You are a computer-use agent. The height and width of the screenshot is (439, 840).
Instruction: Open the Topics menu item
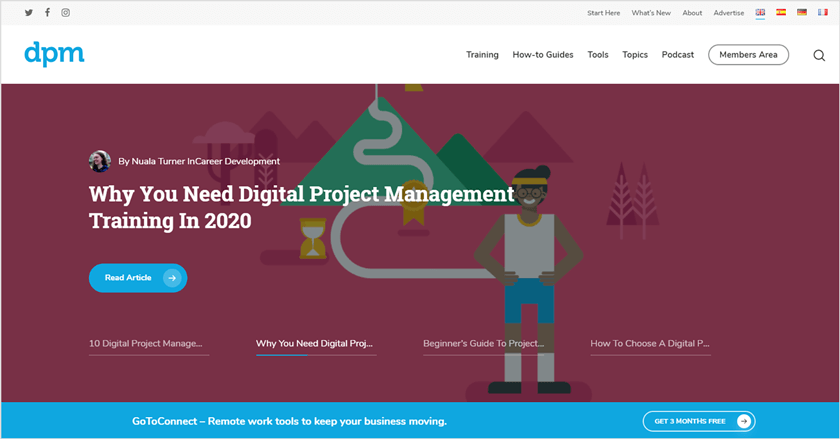pyautogui.click(x=635, y=55)
